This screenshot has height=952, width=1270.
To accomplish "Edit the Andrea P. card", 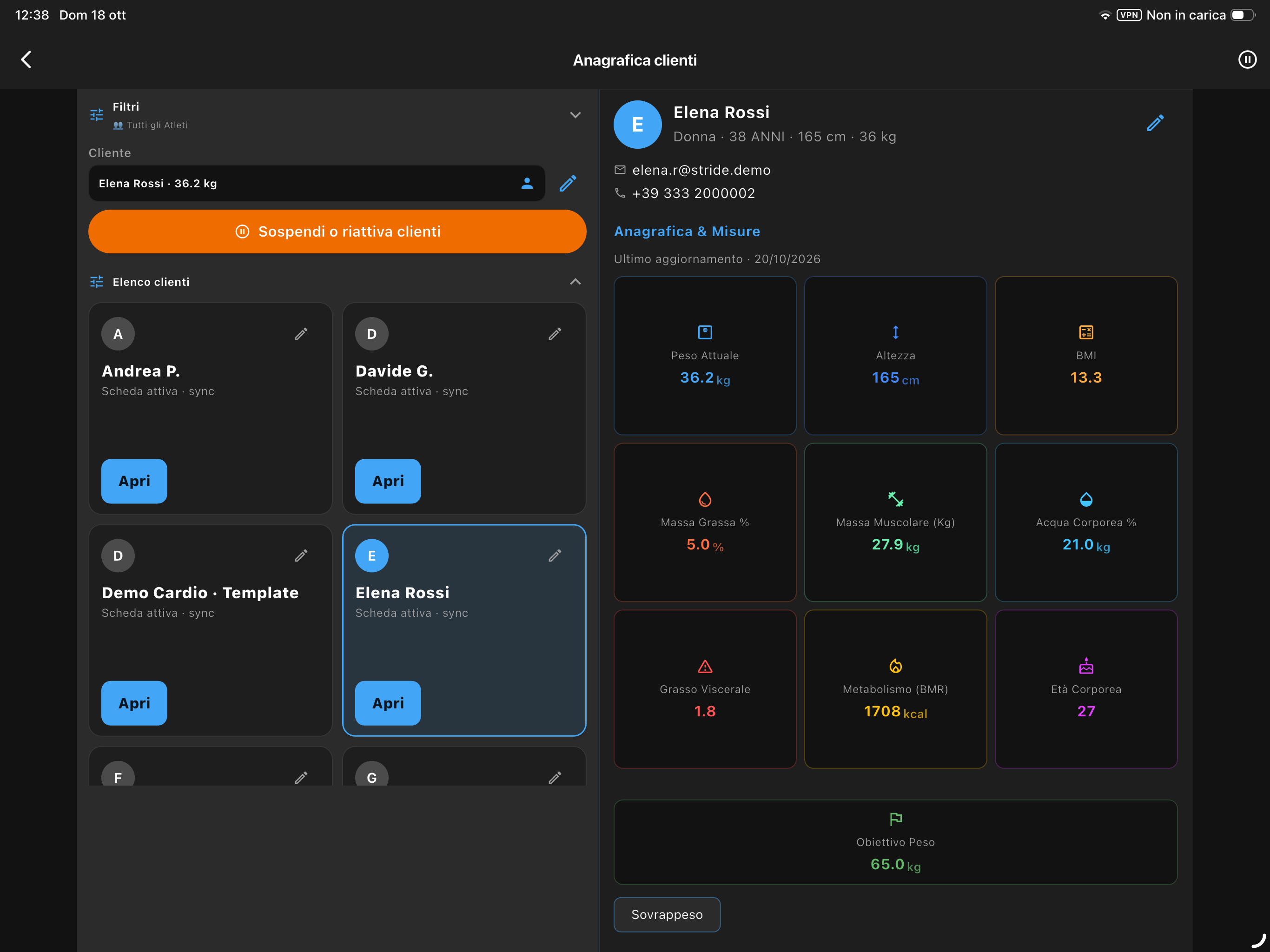I will coord(301,334).
